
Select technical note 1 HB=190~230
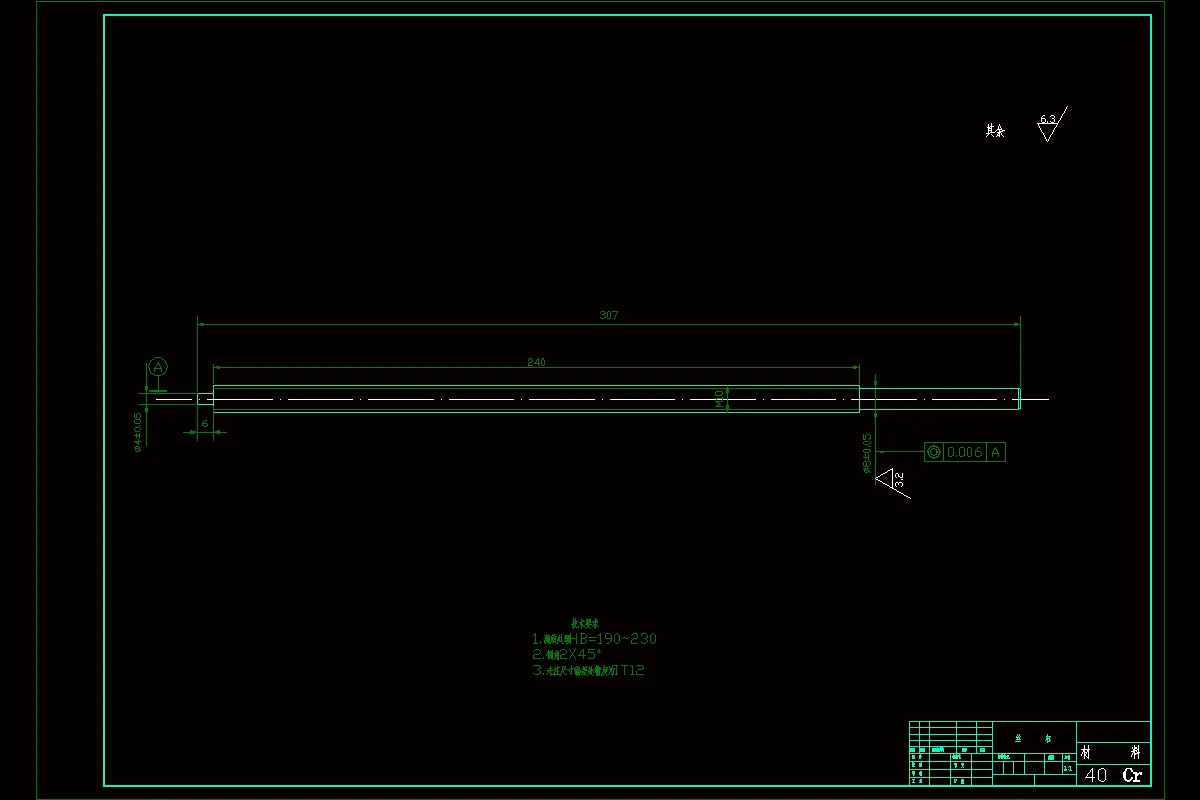coord(594,639)
